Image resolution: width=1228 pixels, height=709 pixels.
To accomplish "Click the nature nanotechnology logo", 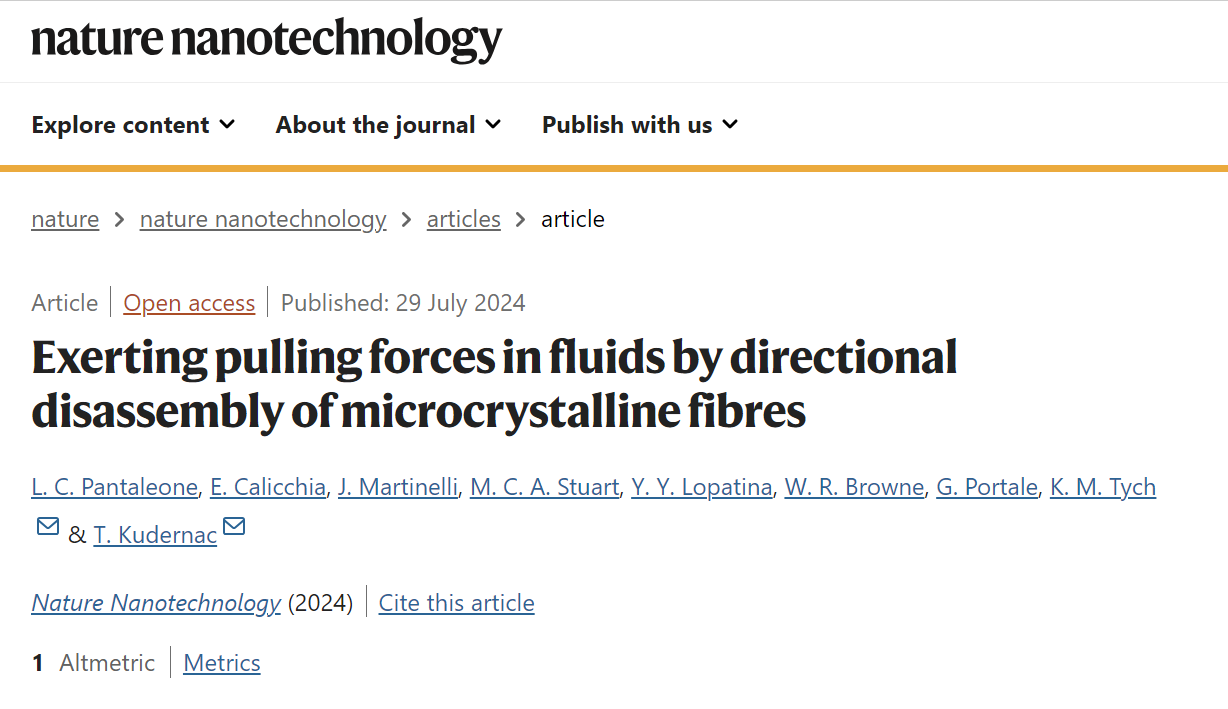I will point(266,39).
